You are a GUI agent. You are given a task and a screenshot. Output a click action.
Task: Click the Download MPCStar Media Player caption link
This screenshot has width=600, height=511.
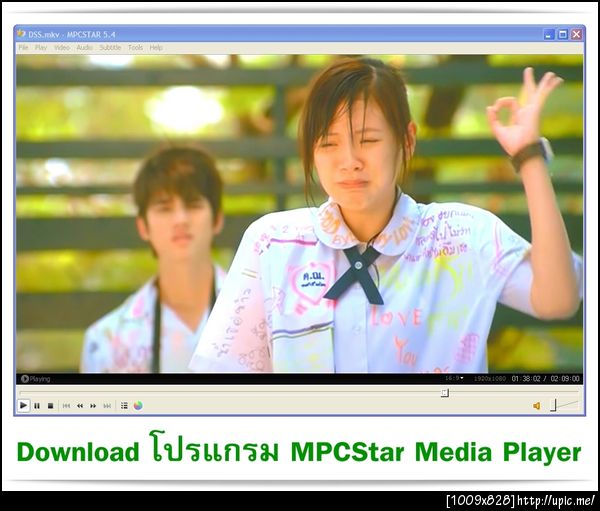[299, 449]
